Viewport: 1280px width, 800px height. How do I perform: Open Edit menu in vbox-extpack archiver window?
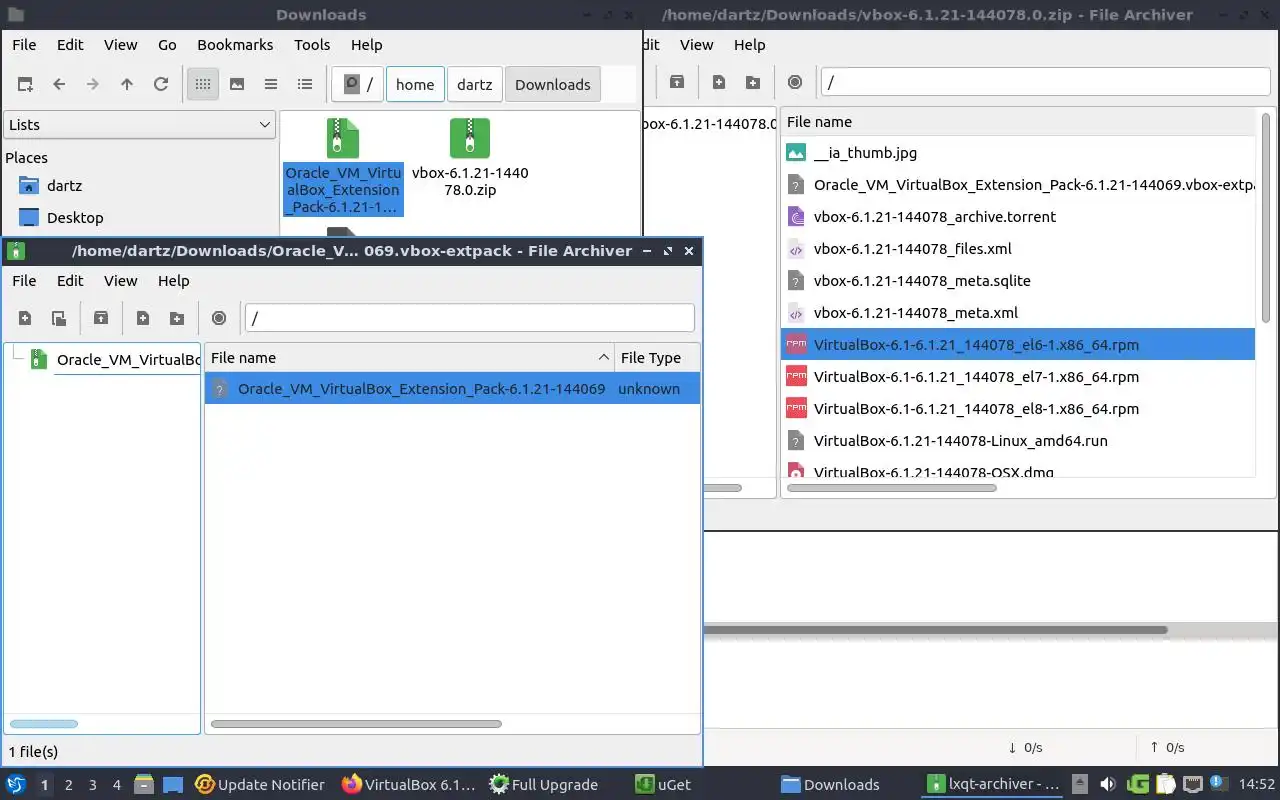[x=70, y=281]
